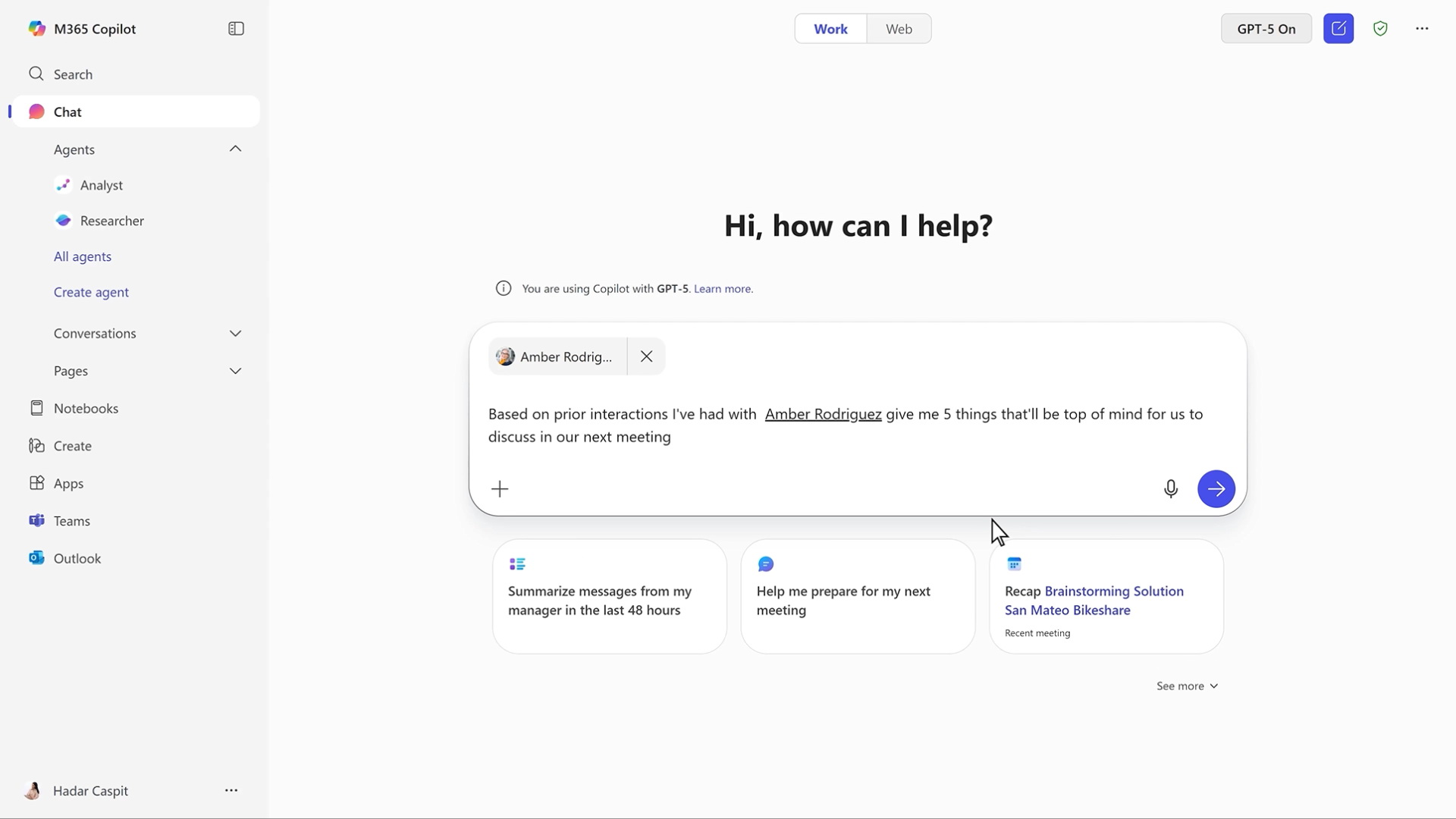Viewport: 1456px width, 819px height.
Task: Select Summarize messages from my manager card
Action: point(610,597)
